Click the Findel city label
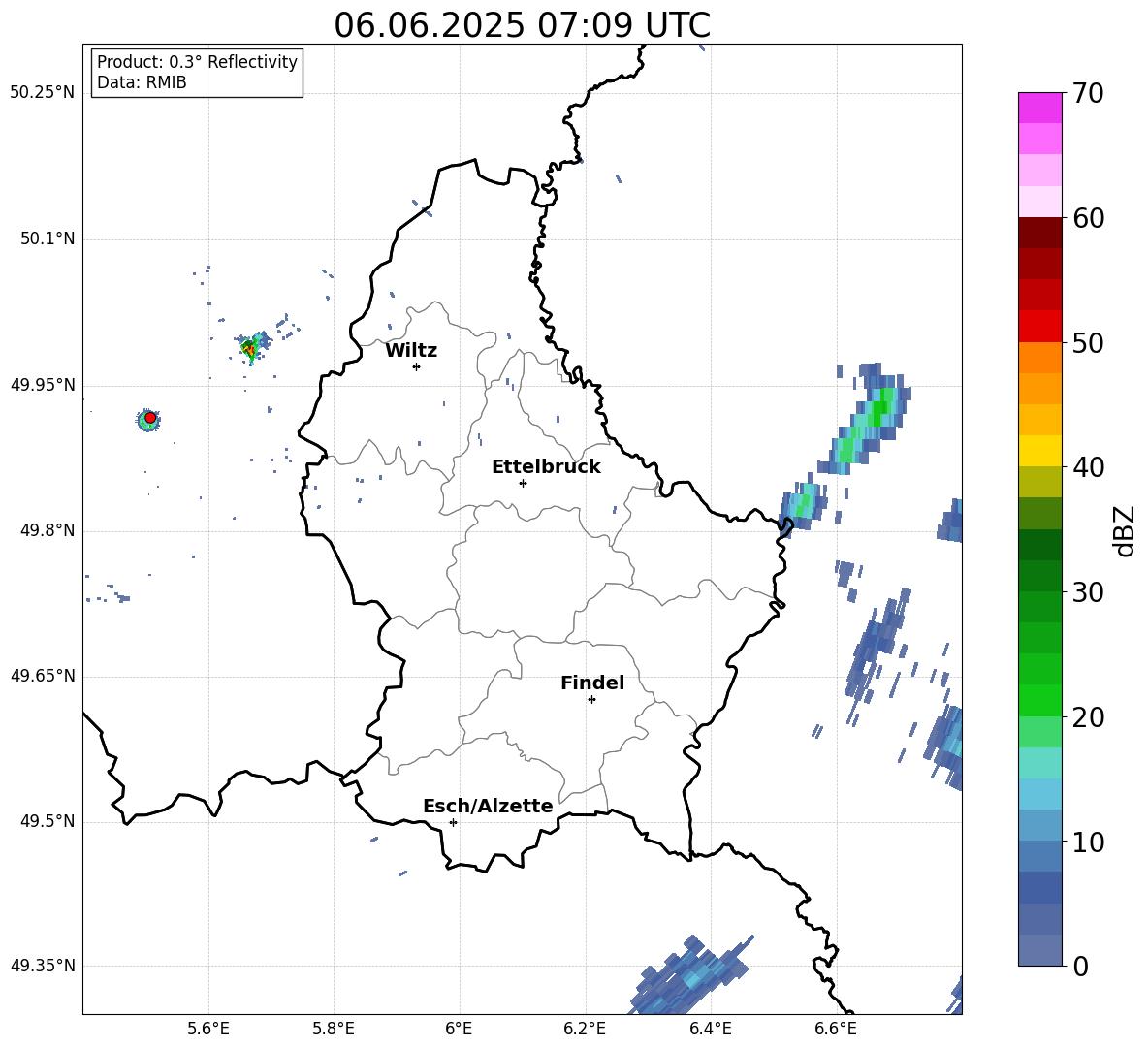Image resolution: width=1148 pixels, height=1048 pixels. pyautogui.click(x=592, y=683)
